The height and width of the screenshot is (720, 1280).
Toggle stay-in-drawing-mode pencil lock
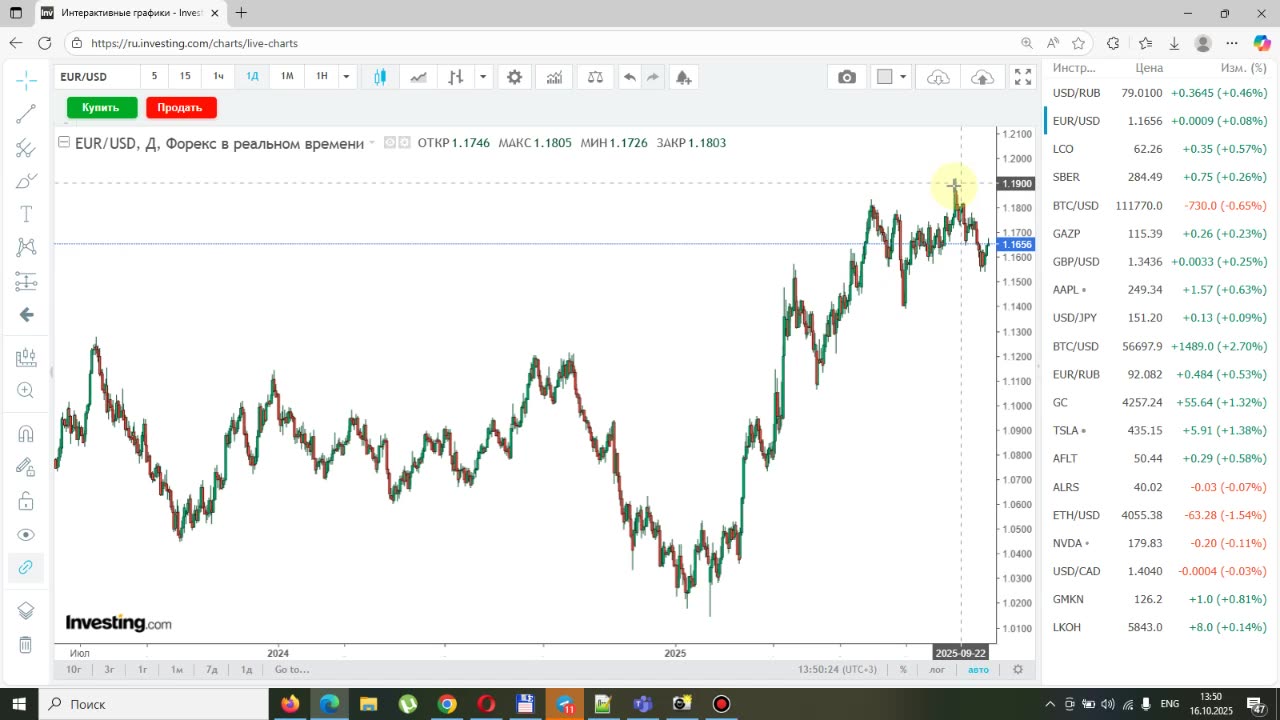26,467
